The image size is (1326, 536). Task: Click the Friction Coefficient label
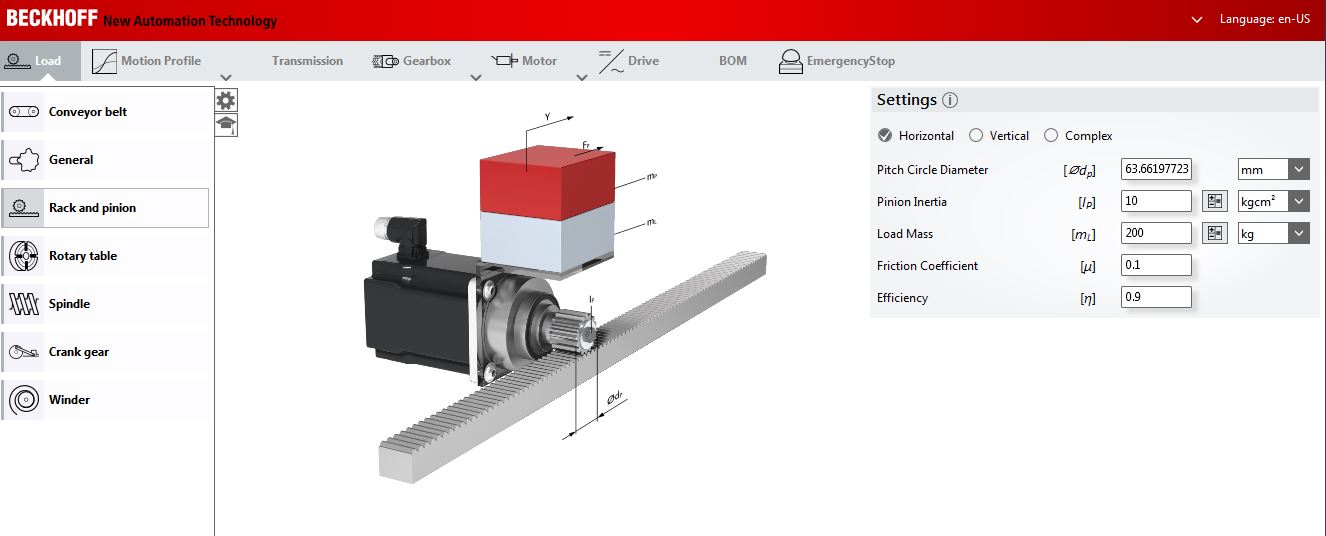point(927,266)
